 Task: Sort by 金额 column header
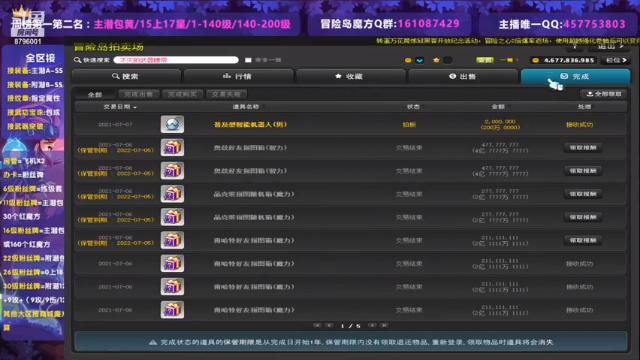(500, 107)
